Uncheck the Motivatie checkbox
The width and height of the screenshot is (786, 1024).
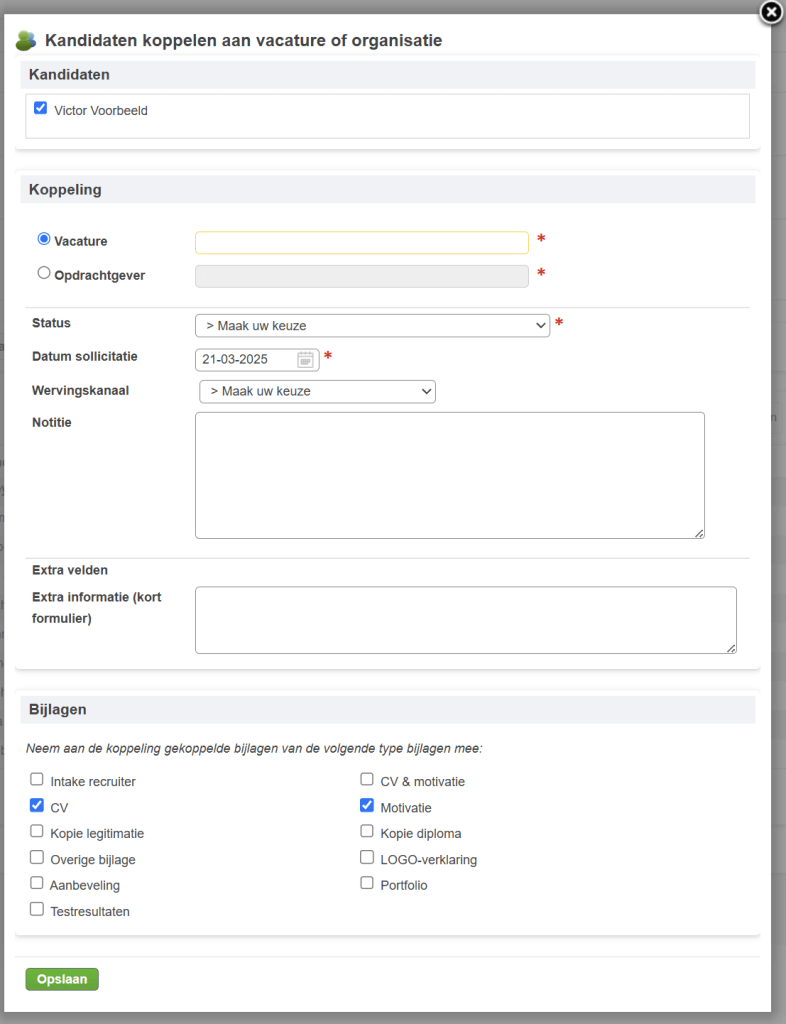[367, 805]
